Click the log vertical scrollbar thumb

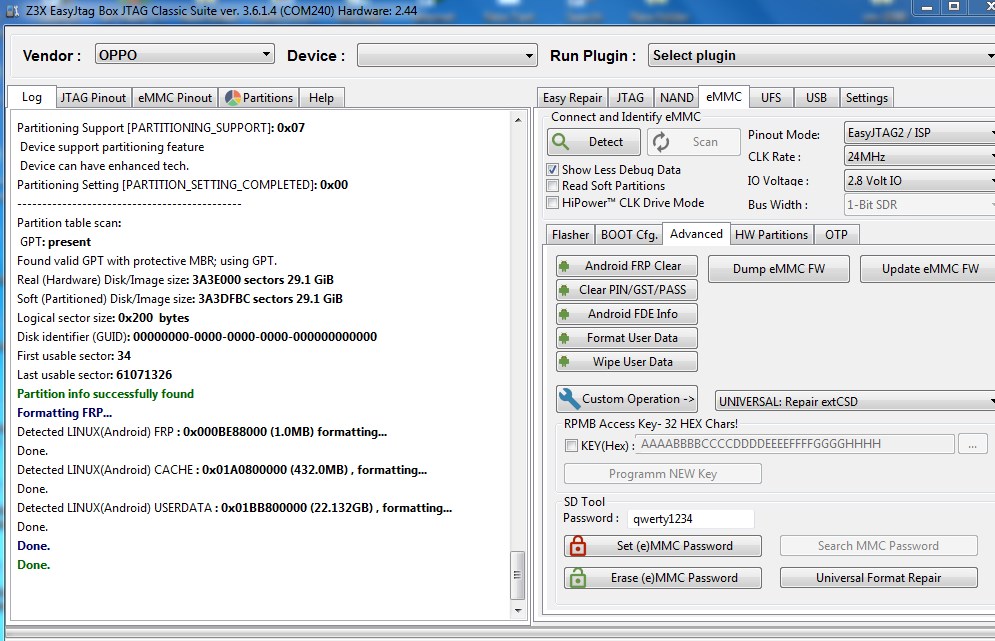coord(518,575)
